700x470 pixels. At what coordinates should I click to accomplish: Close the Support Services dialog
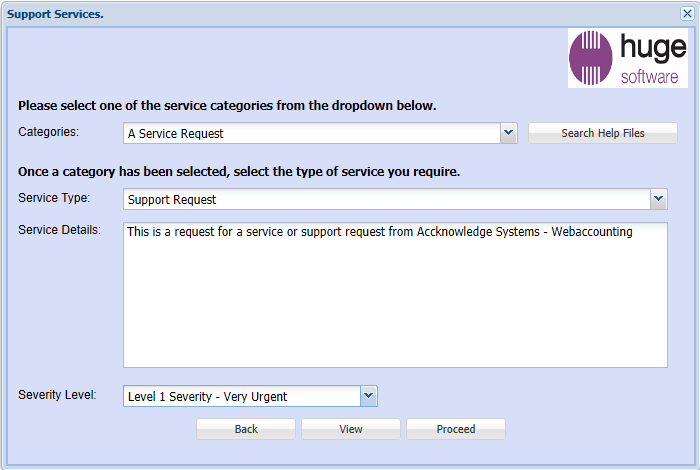click(686, 14)
